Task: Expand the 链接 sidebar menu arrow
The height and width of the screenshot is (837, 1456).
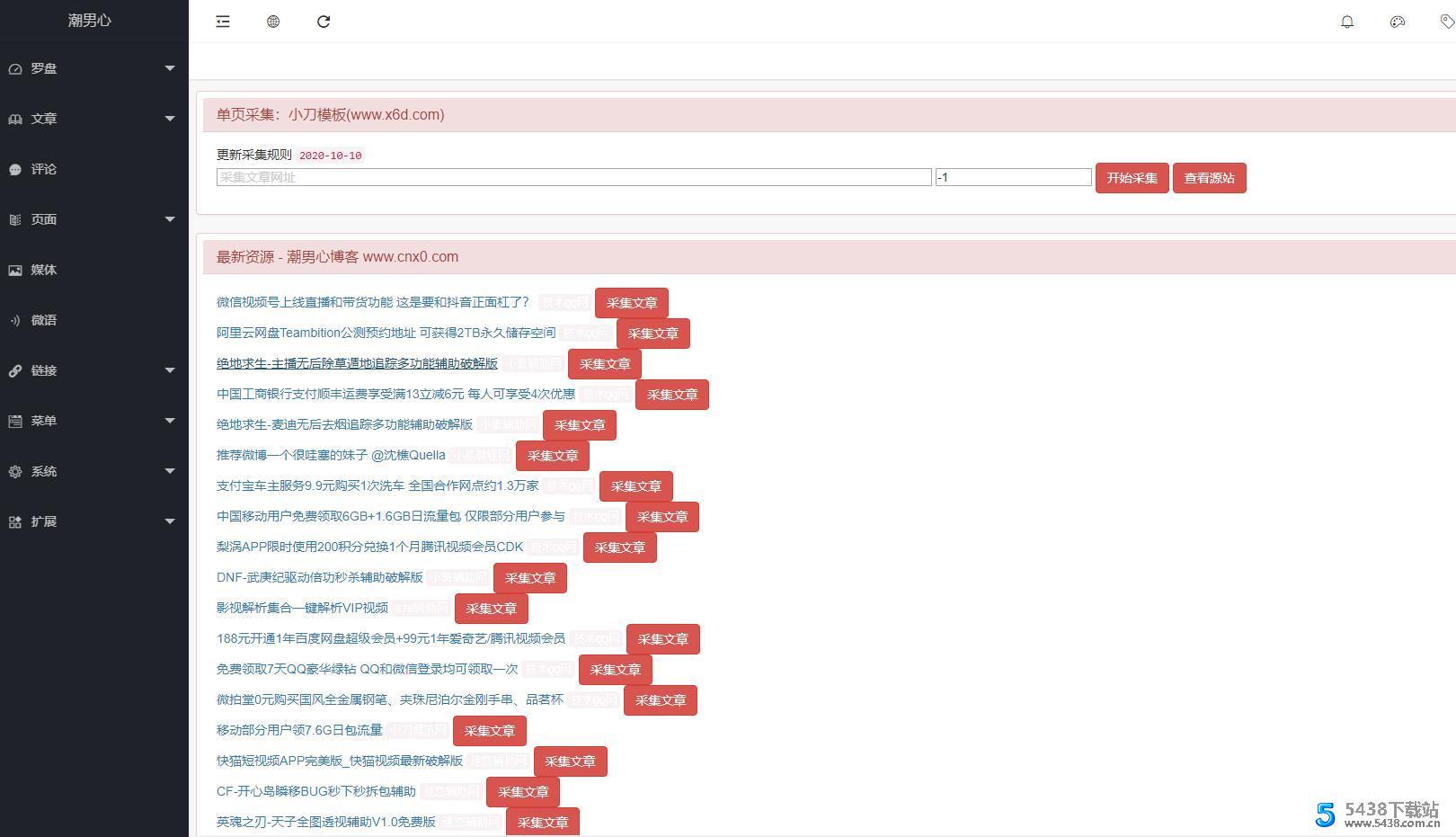Action: click(x=170, y=370)
